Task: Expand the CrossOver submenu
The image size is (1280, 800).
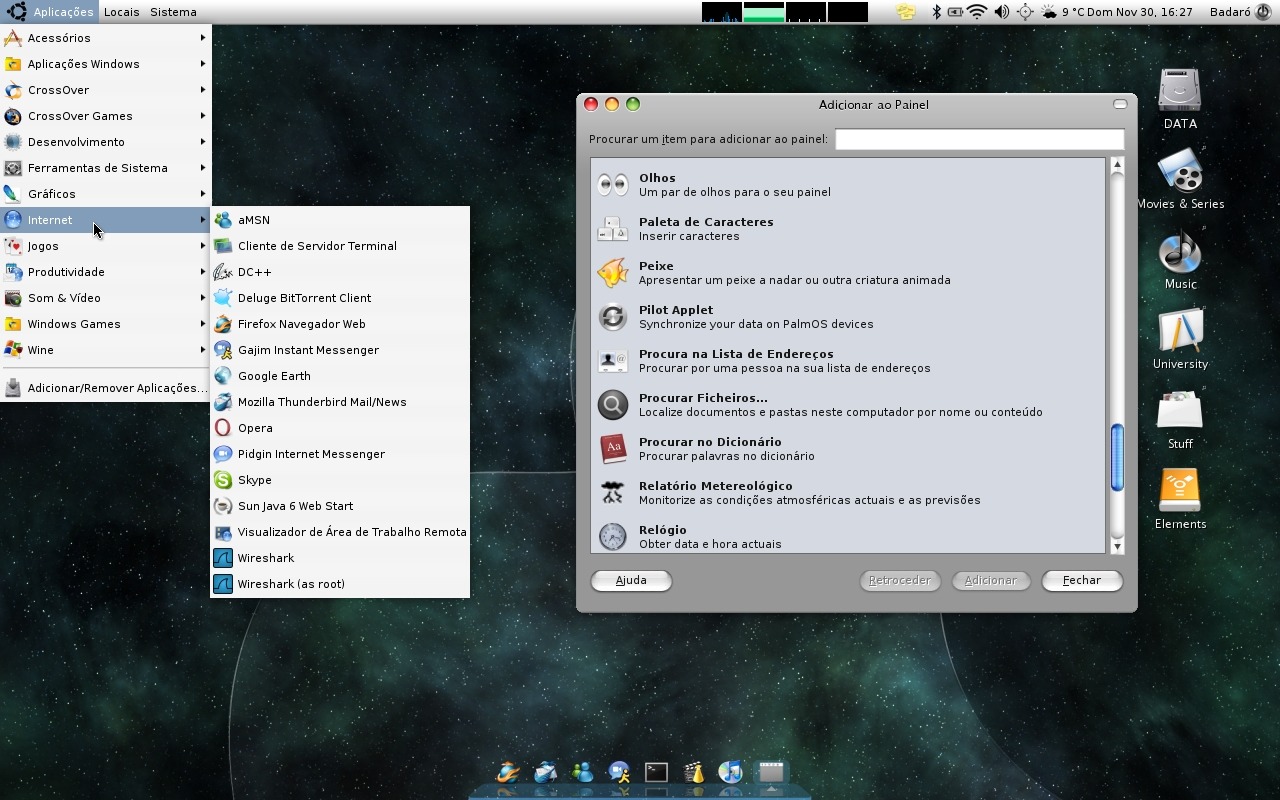Action: 105,90
